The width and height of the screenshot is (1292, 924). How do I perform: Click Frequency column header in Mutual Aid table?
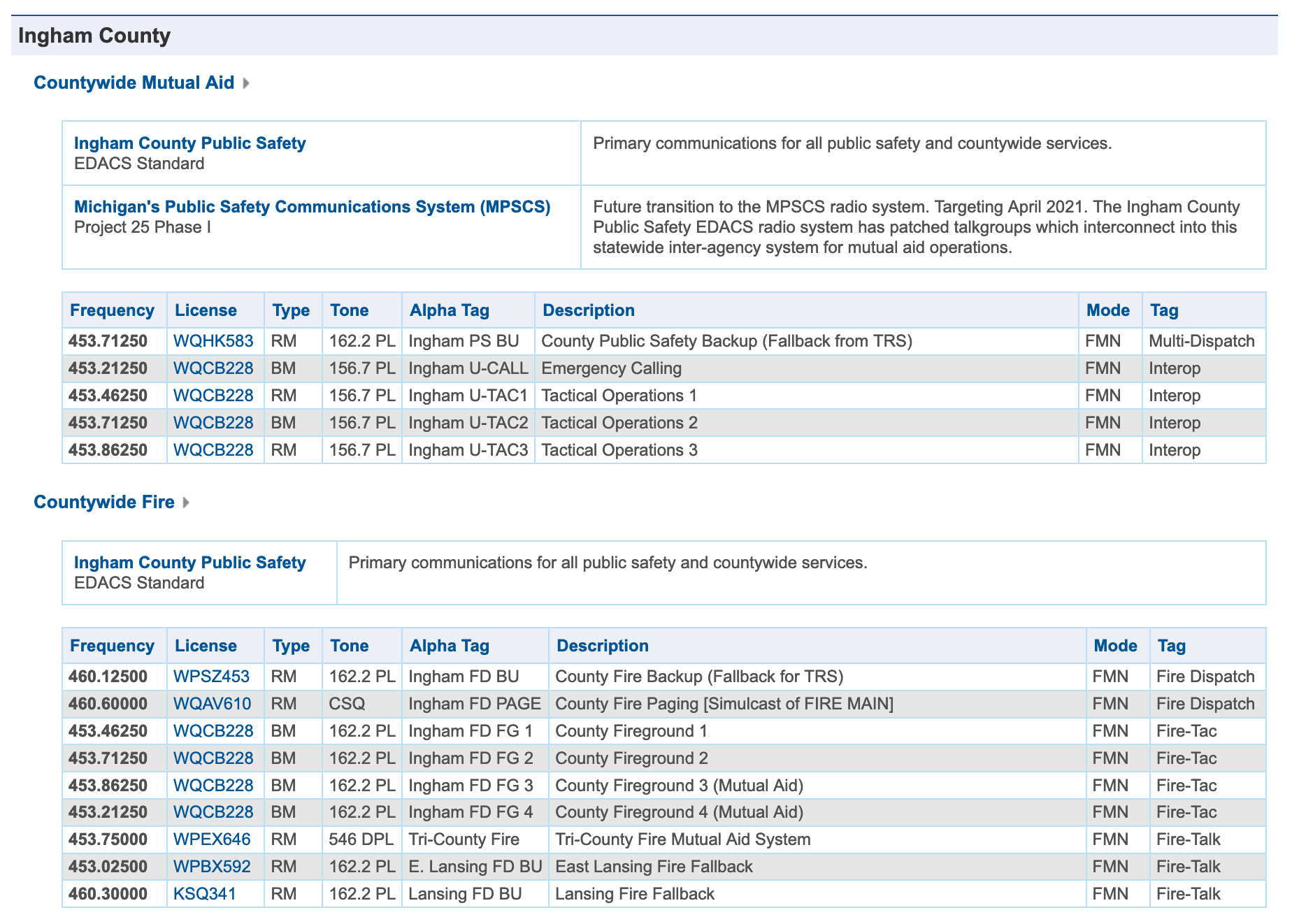point(112,310)
